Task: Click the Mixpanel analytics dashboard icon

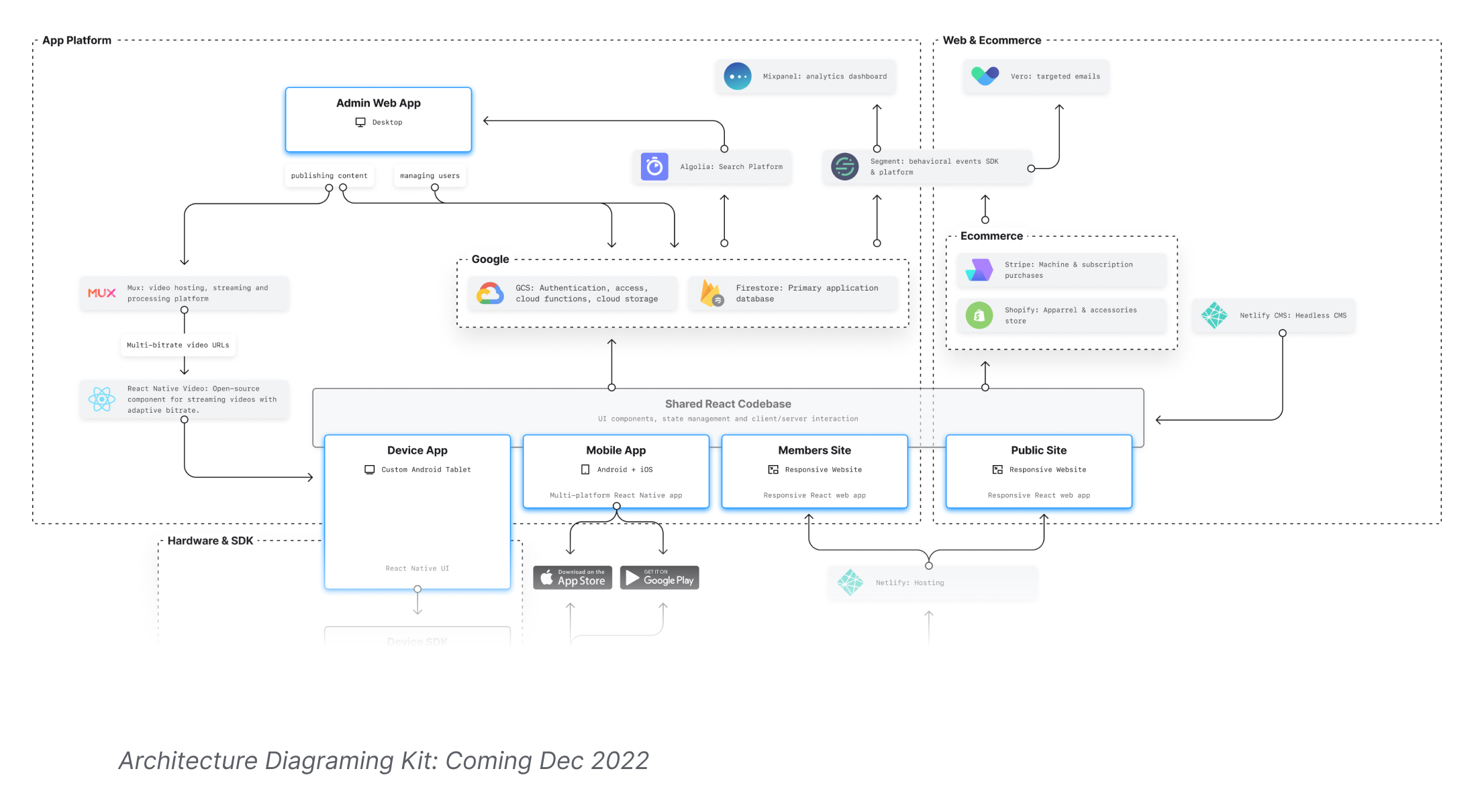Action: click(737, 77)
